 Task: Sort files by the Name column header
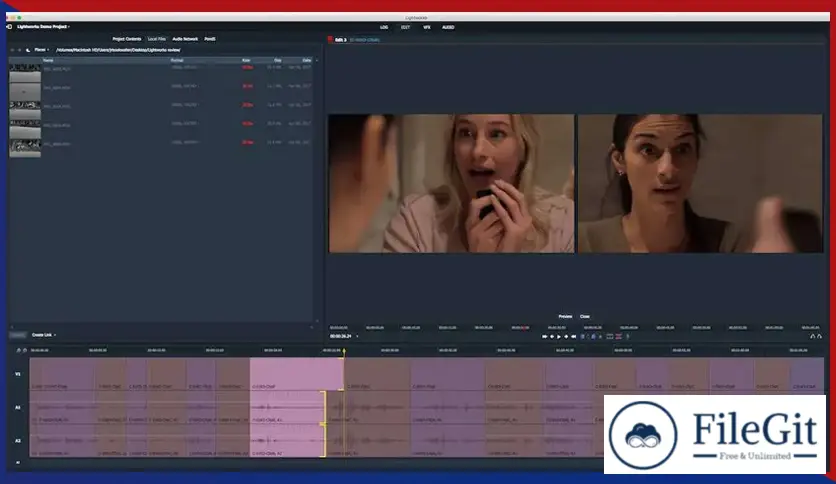[48, 60]
